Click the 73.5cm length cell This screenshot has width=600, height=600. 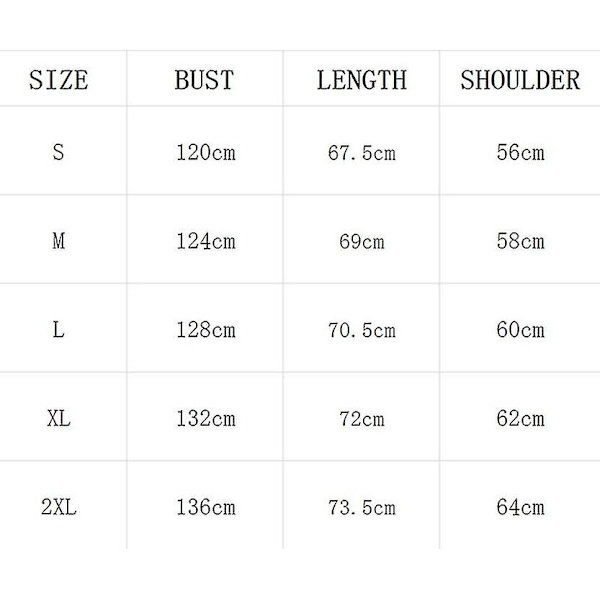(x=362, y=507)
